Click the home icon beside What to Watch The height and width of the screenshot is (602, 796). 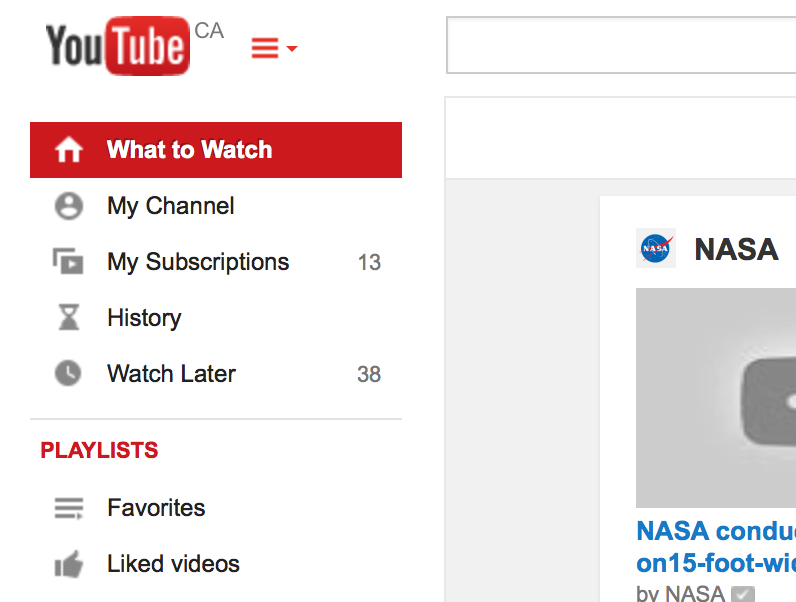pyautogui.click(x=69, y=150)
